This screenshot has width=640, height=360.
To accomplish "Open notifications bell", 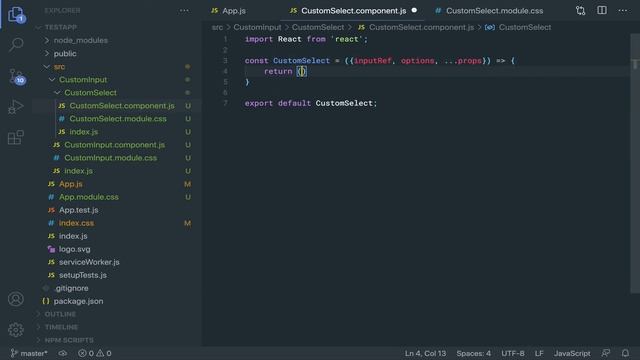I will tap(625, 353).
